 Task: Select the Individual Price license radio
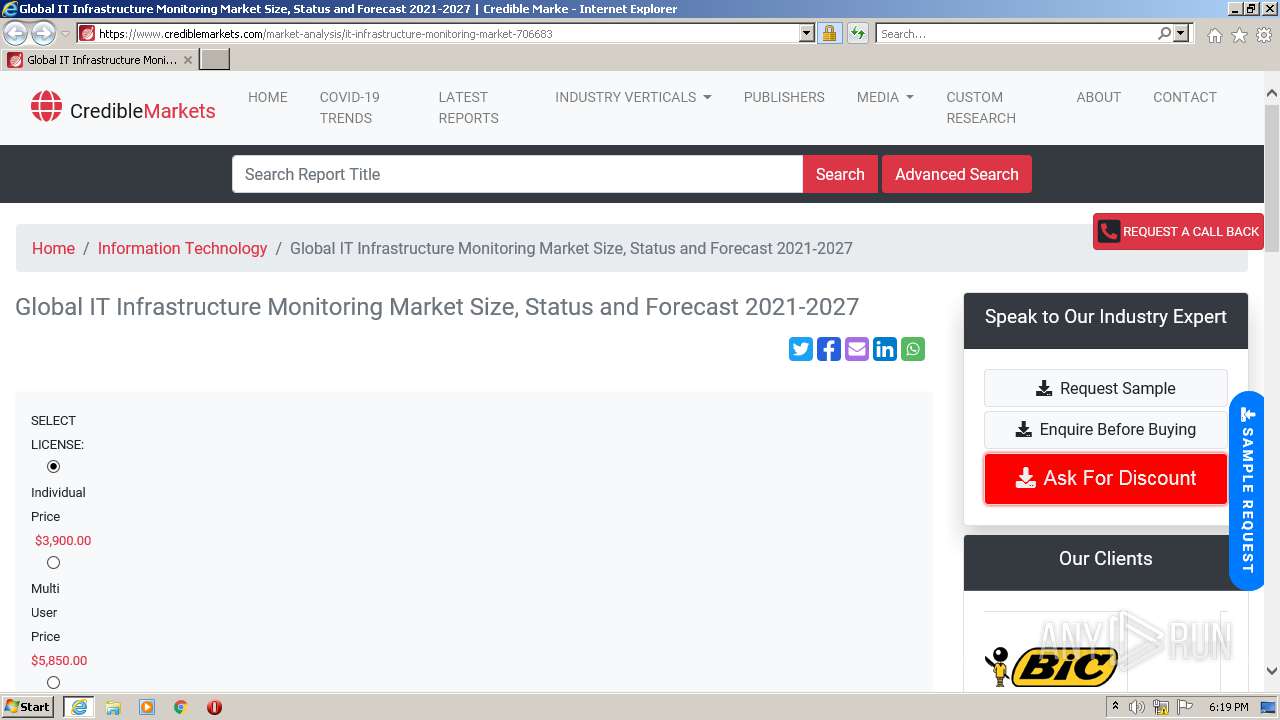(x=54, y=466)
